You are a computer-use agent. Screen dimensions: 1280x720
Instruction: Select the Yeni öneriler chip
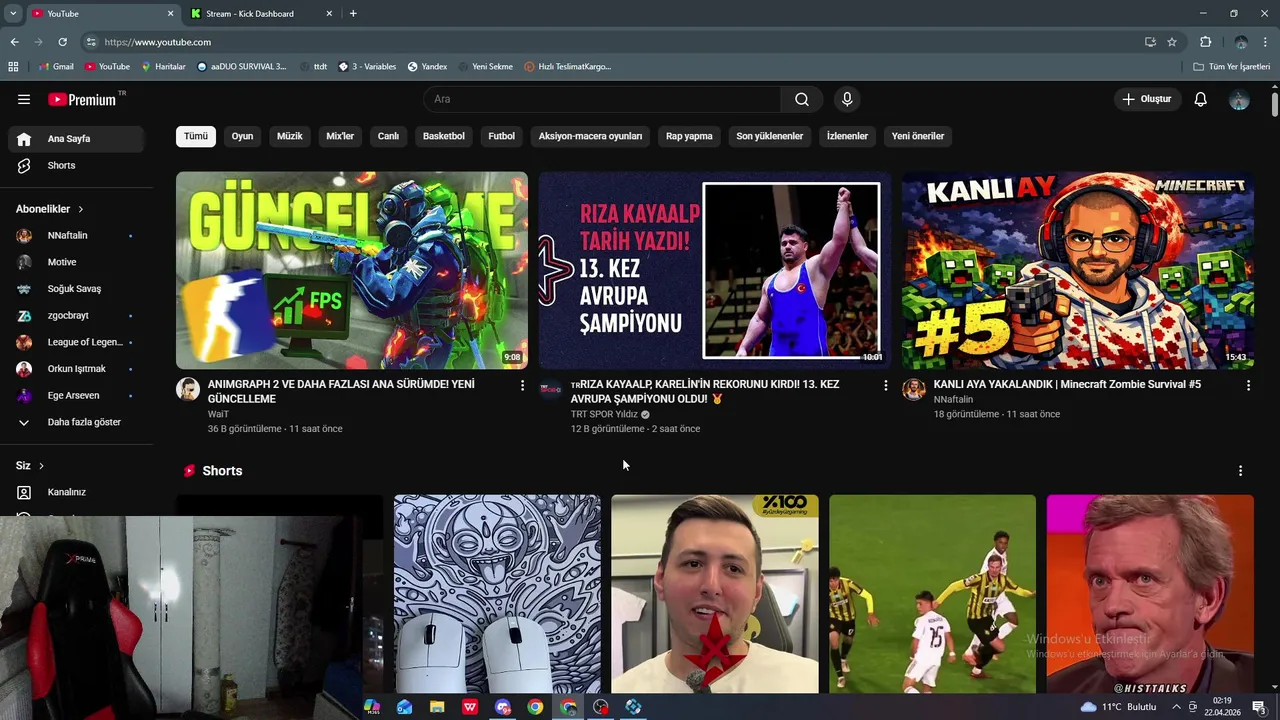[x=918, y=136]
